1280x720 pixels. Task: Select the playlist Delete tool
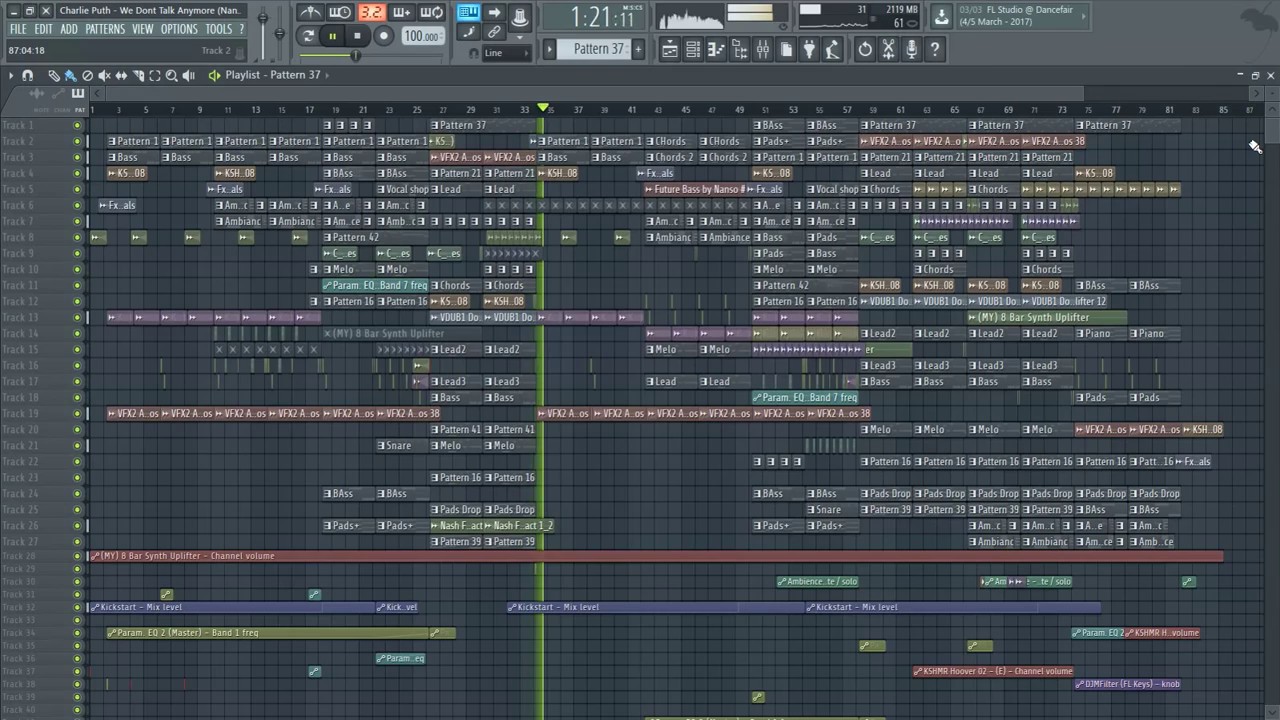tap(87, 75)
